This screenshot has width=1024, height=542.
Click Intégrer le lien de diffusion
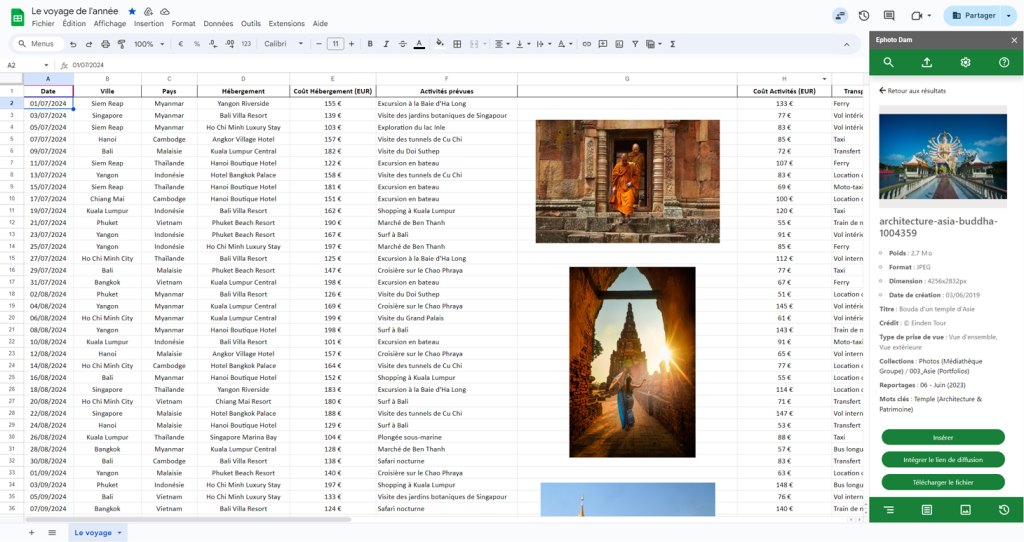click(x=942, y=460)
